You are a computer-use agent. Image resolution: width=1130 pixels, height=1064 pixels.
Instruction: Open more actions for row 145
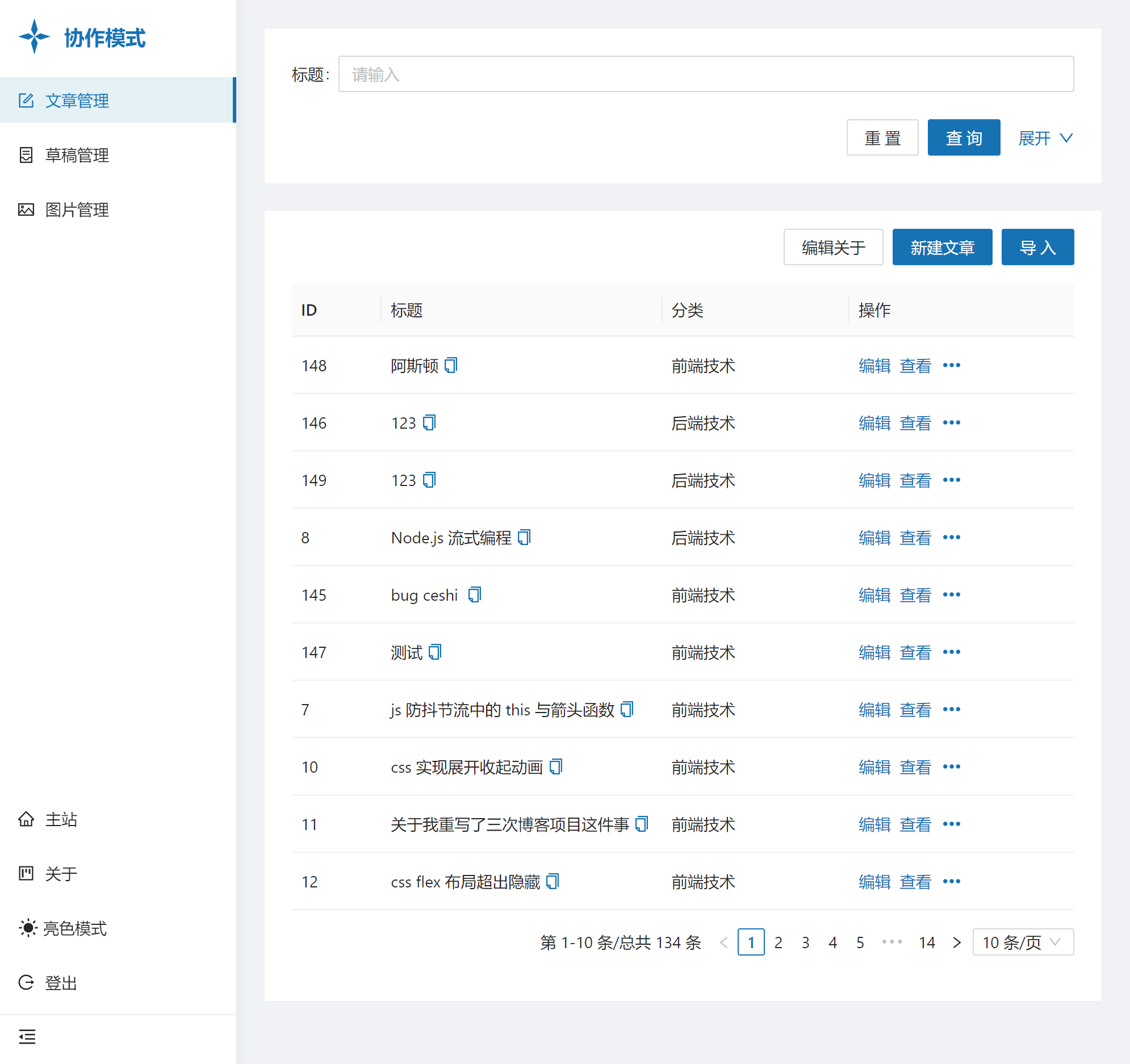pos(952,595)
